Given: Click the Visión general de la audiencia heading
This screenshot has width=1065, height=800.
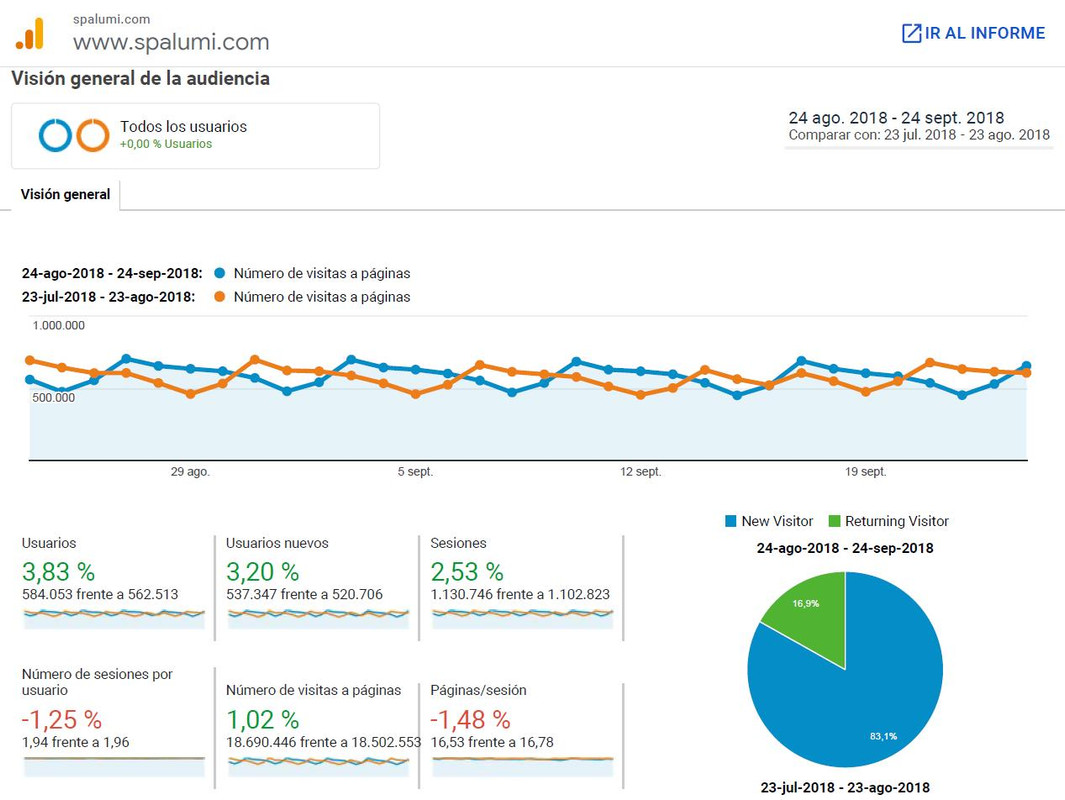Looking at the screenshot, I should [x=141, y=79].
